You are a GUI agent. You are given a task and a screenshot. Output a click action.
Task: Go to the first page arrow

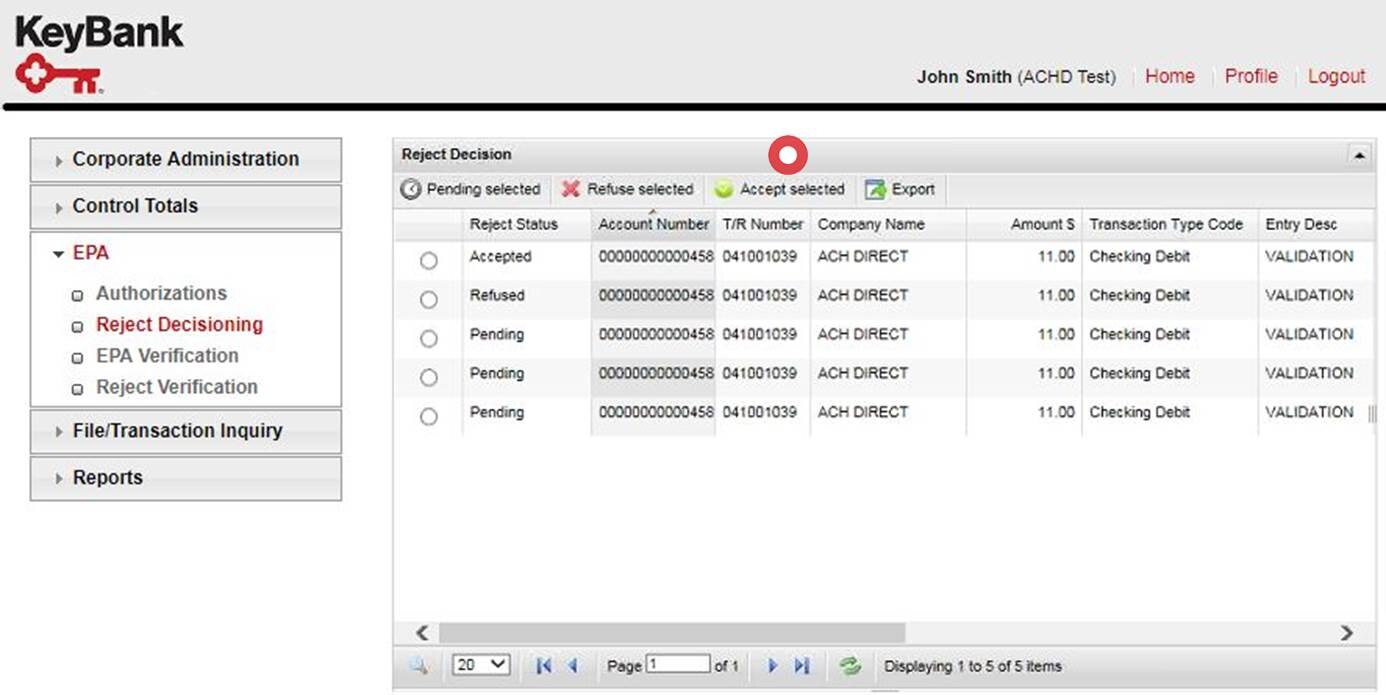(x=544, y=666)
